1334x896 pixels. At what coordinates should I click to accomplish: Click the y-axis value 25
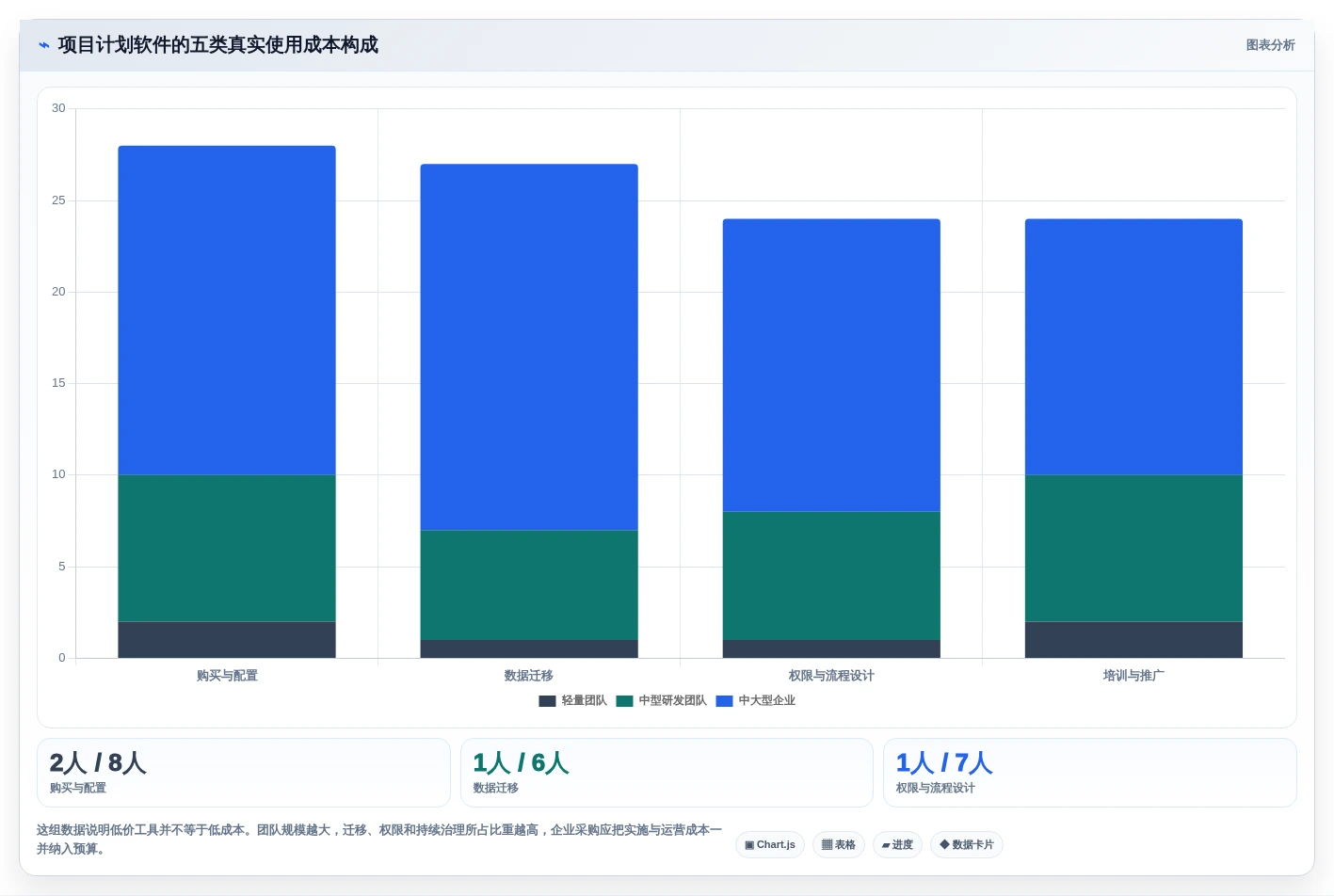58,200
